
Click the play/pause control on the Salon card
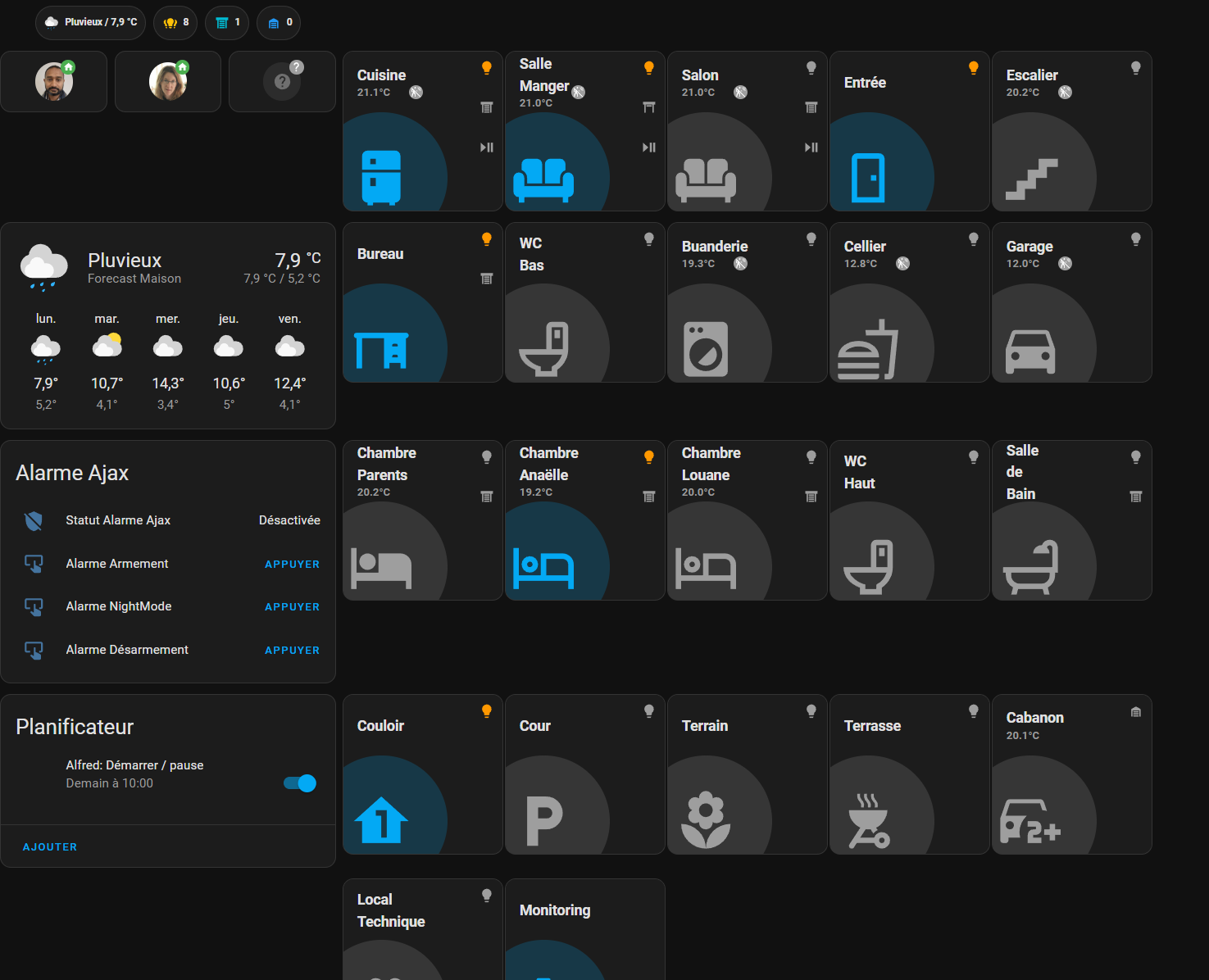coord(811,147)
